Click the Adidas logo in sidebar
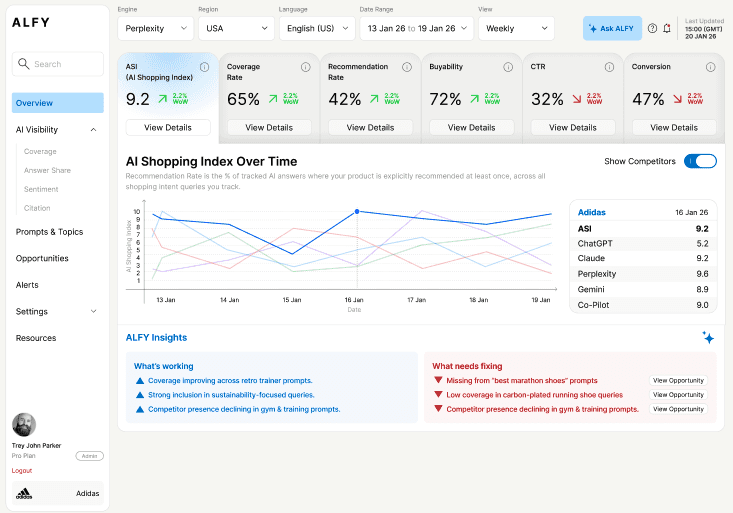 [x=24, y=493]
